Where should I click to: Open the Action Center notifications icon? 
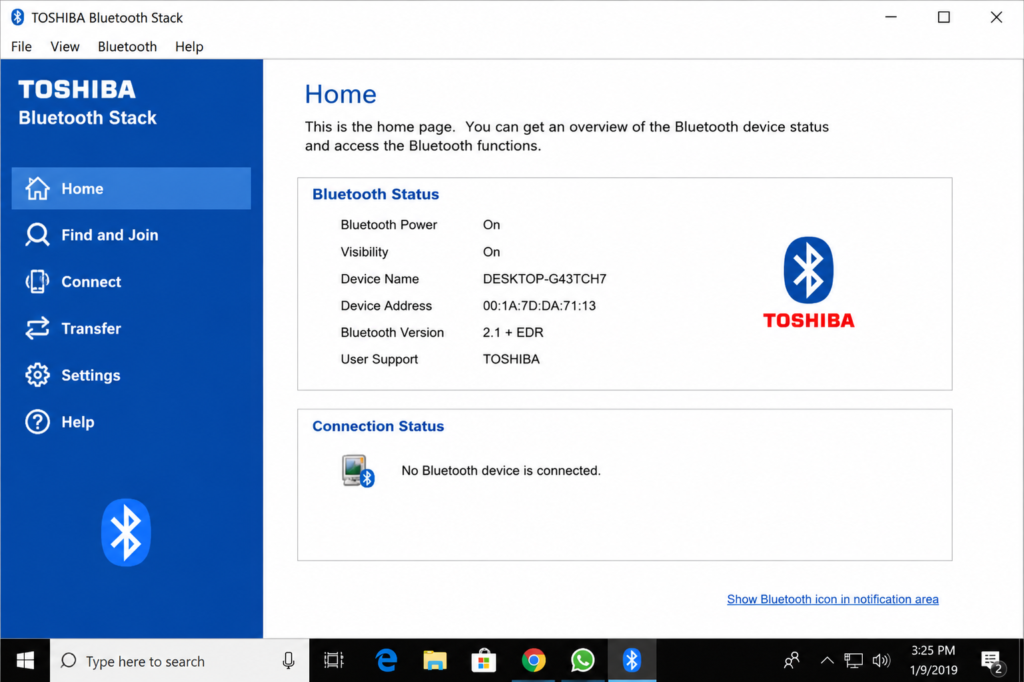click(x=992, y=661)
